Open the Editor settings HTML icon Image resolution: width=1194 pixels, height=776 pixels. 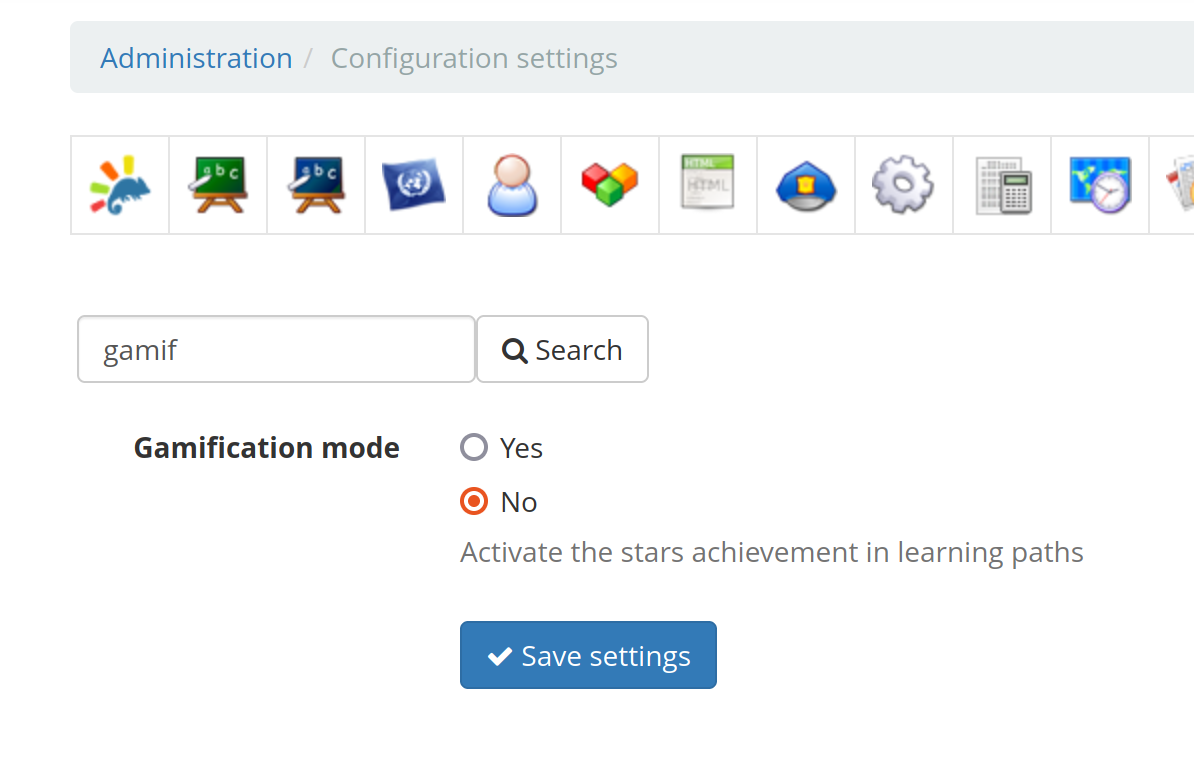coord(707,185)
